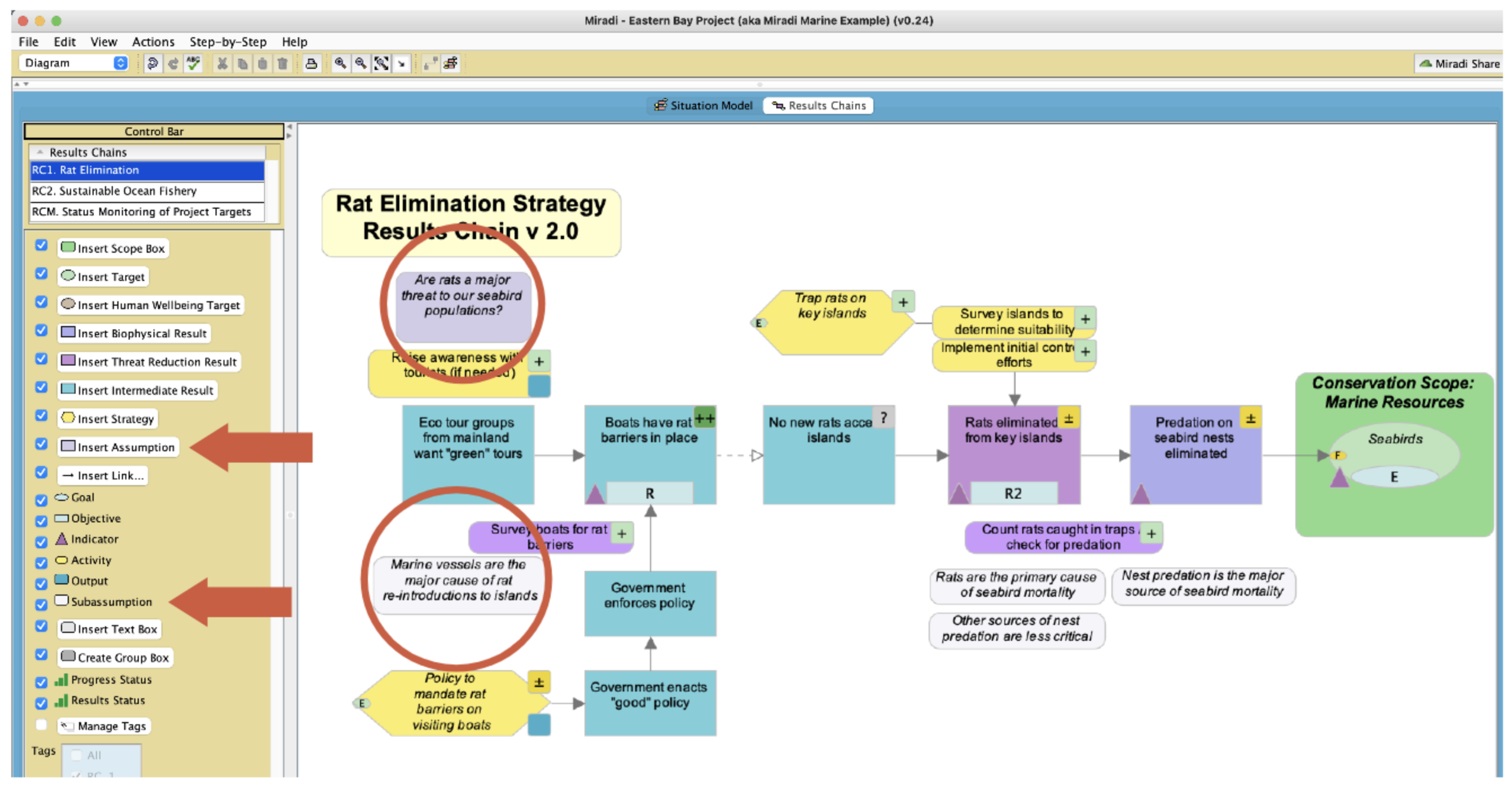Viewport: 1512px width, 801px height.
Task: Uncheck the Insert Scope Box checkbox
Action: 41,245
